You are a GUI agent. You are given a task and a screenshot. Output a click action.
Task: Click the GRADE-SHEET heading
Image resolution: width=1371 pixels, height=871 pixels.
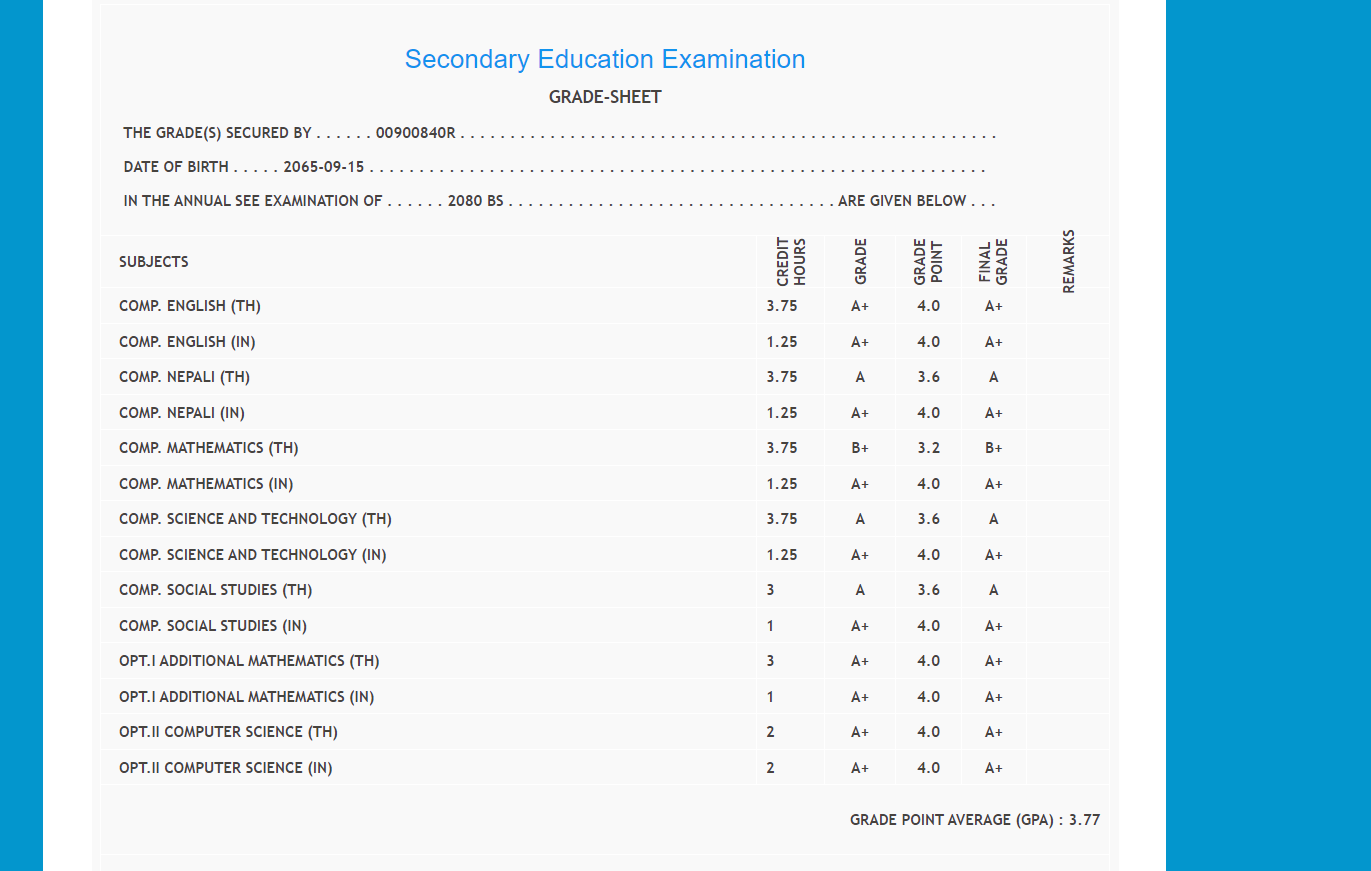pos(605,97)
